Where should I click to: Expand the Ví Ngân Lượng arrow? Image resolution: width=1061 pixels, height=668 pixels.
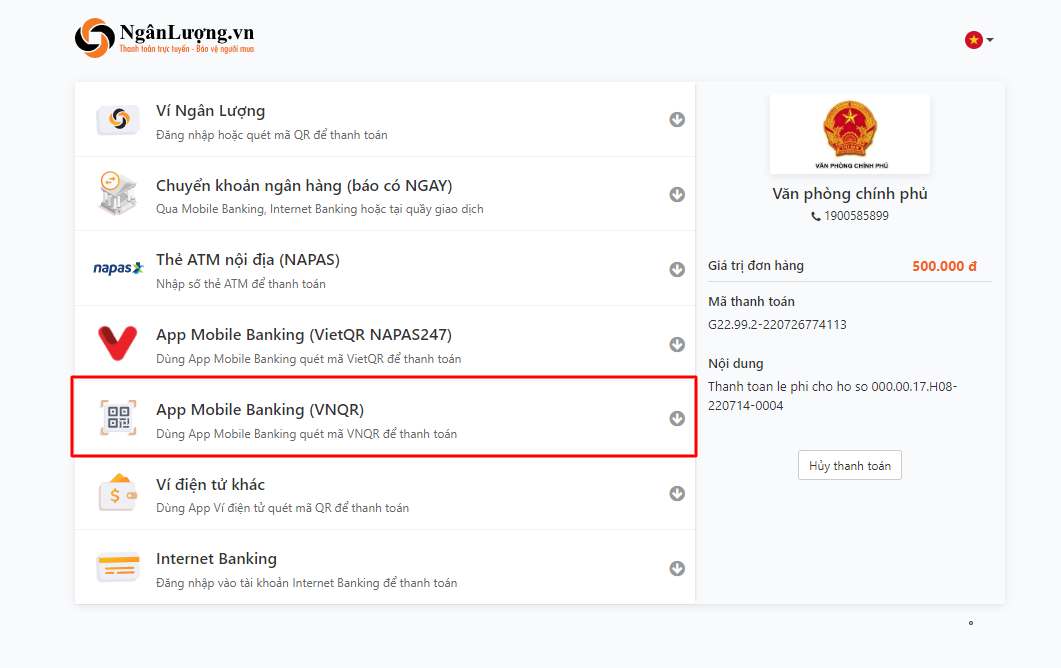pos(677,120)
